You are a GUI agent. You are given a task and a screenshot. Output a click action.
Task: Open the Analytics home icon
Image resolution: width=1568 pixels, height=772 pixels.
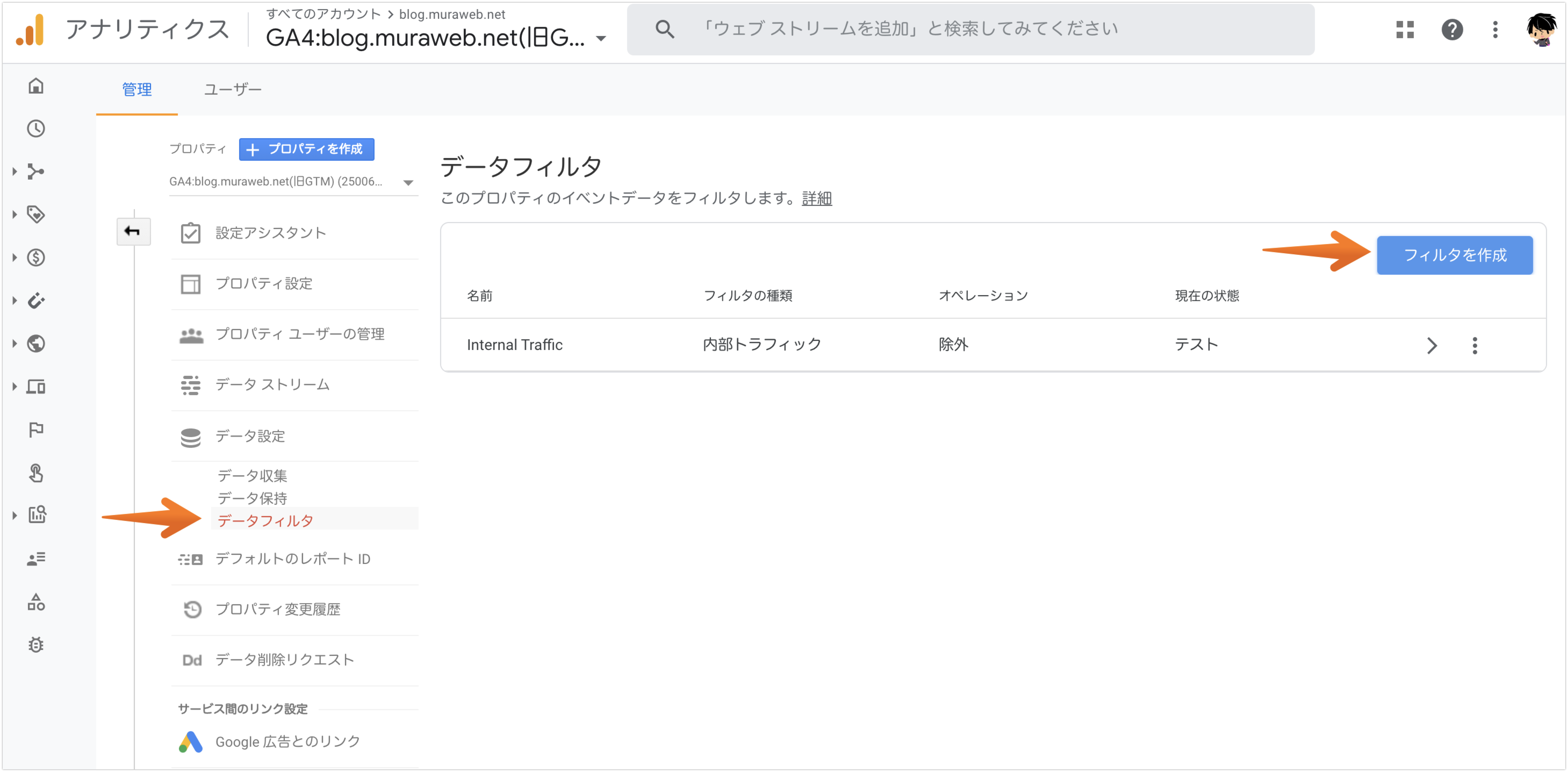[36, 86]
